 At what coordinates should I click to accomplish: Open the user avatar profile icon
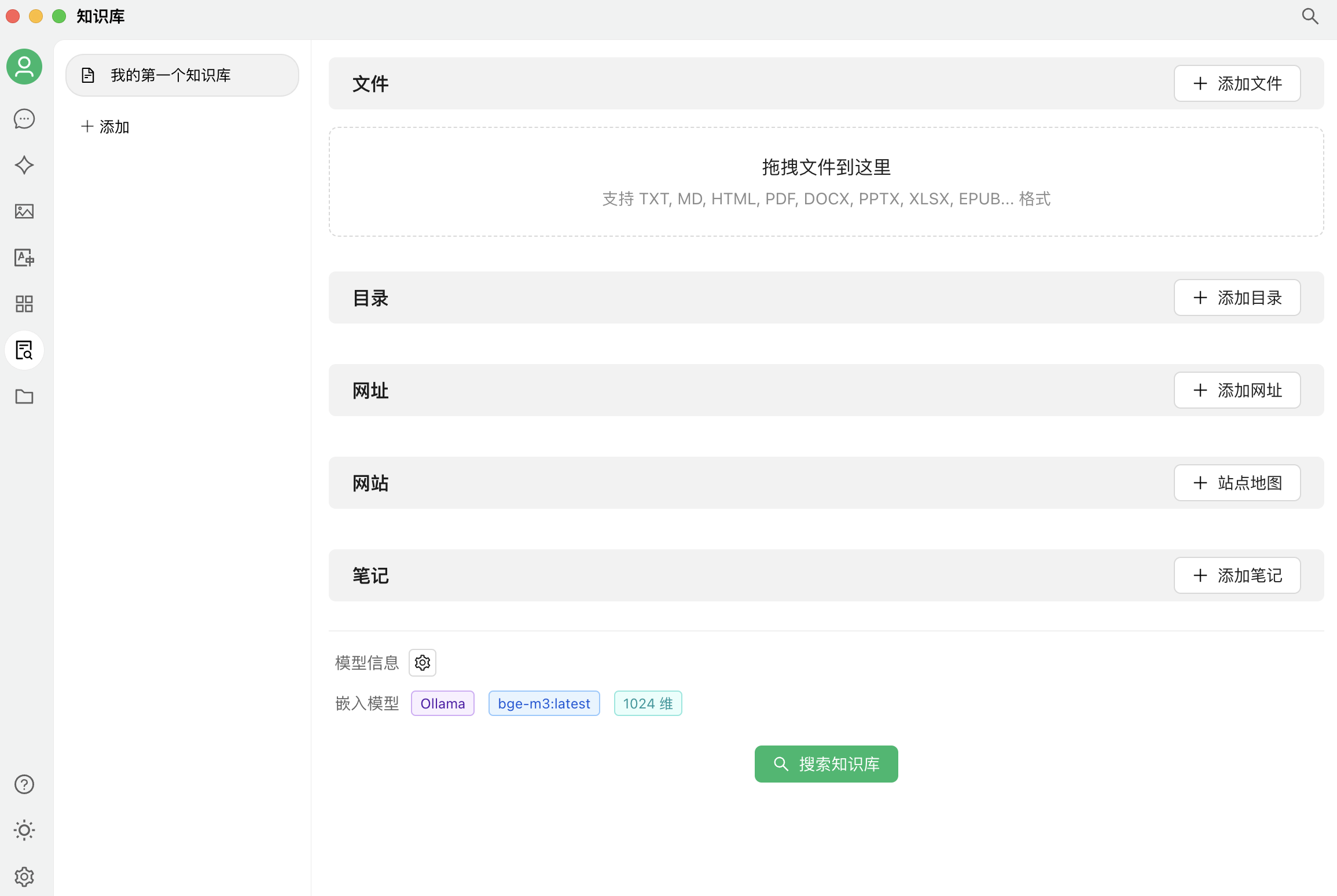[x=24, y=67]
